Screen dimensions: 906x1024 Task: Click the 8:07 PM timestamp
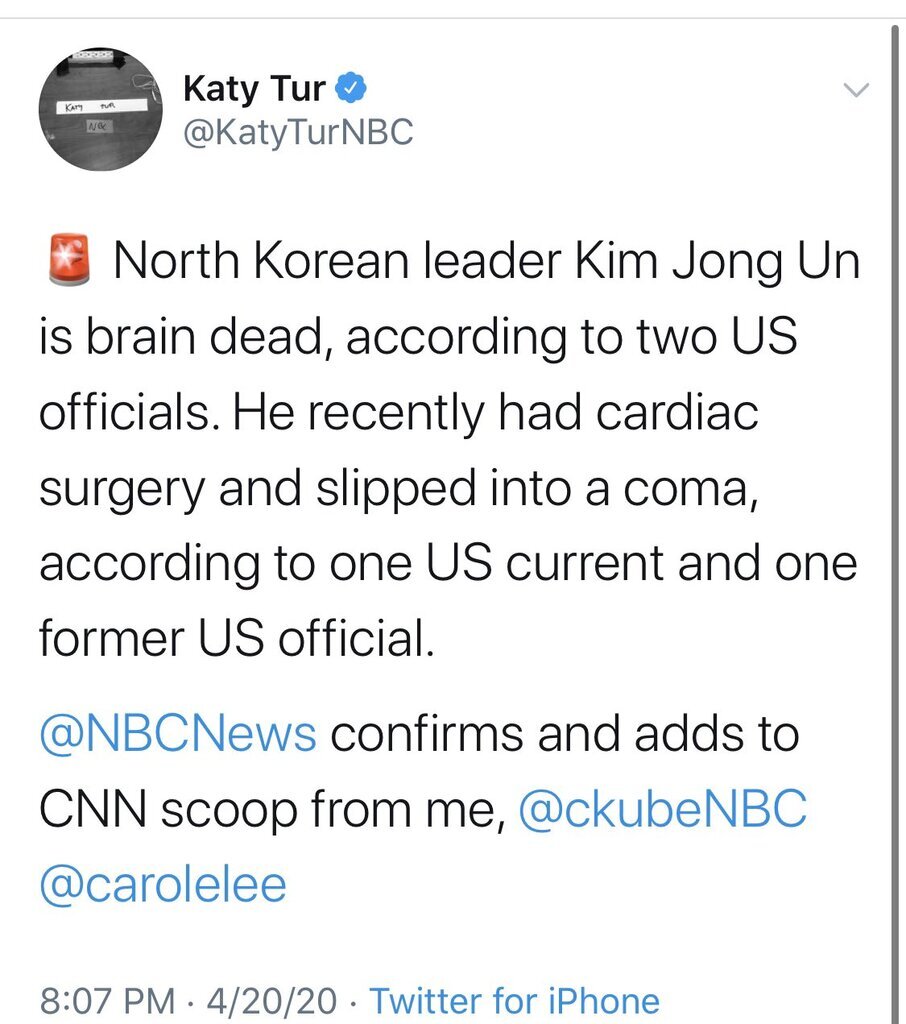click(97, 1001)
